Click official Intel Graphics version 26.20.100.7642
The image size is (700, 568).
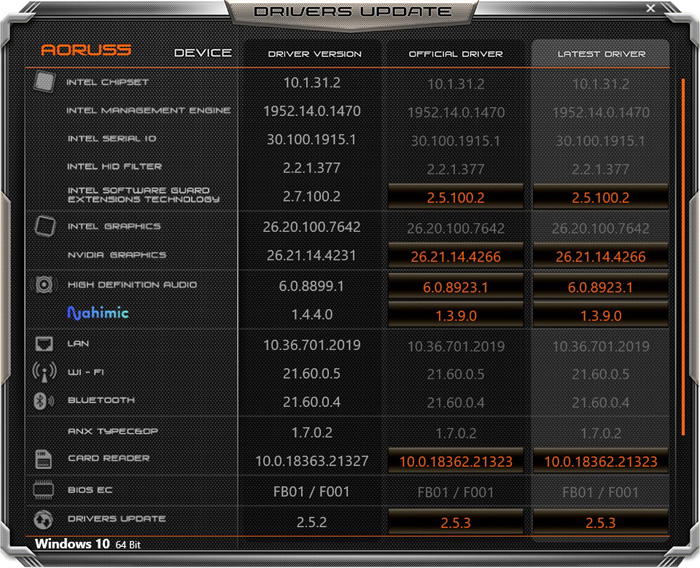(x=456, y=229)
